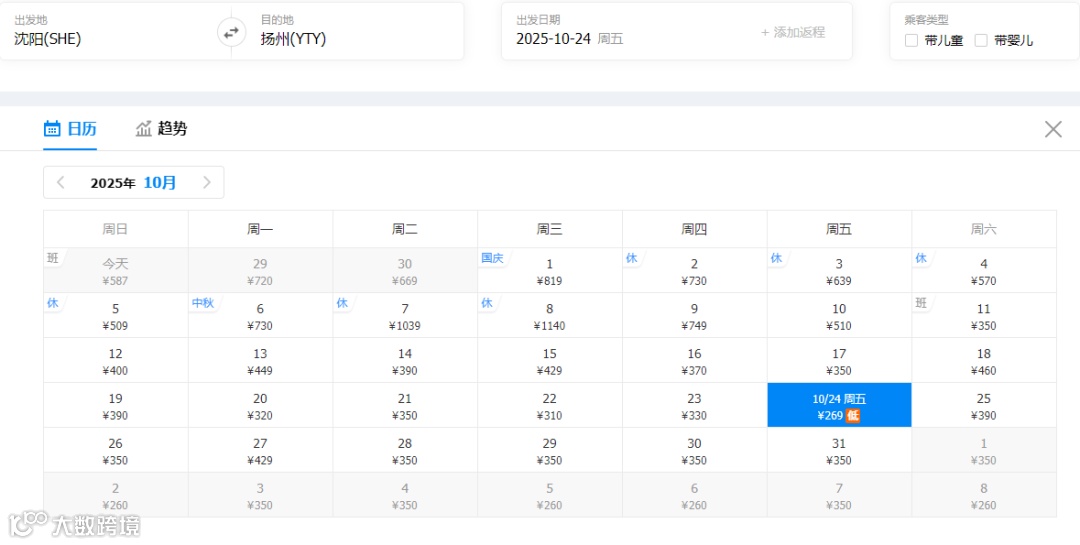1080x545 pixels.
Task: Select October 28 priced ¥350
Action: [405, 450]
